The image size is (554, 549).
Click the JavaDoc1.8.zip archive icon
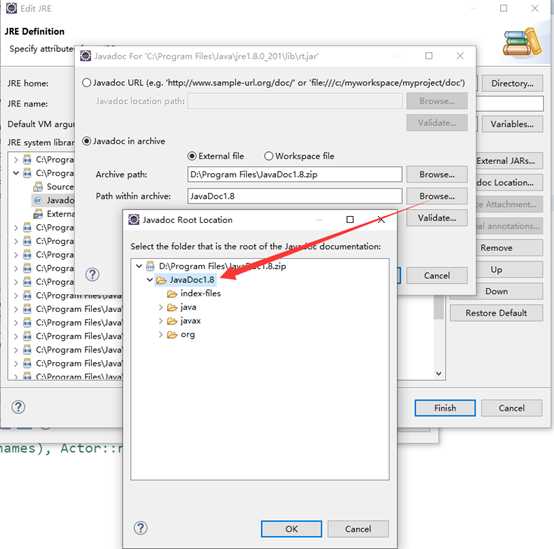[151, 266]
